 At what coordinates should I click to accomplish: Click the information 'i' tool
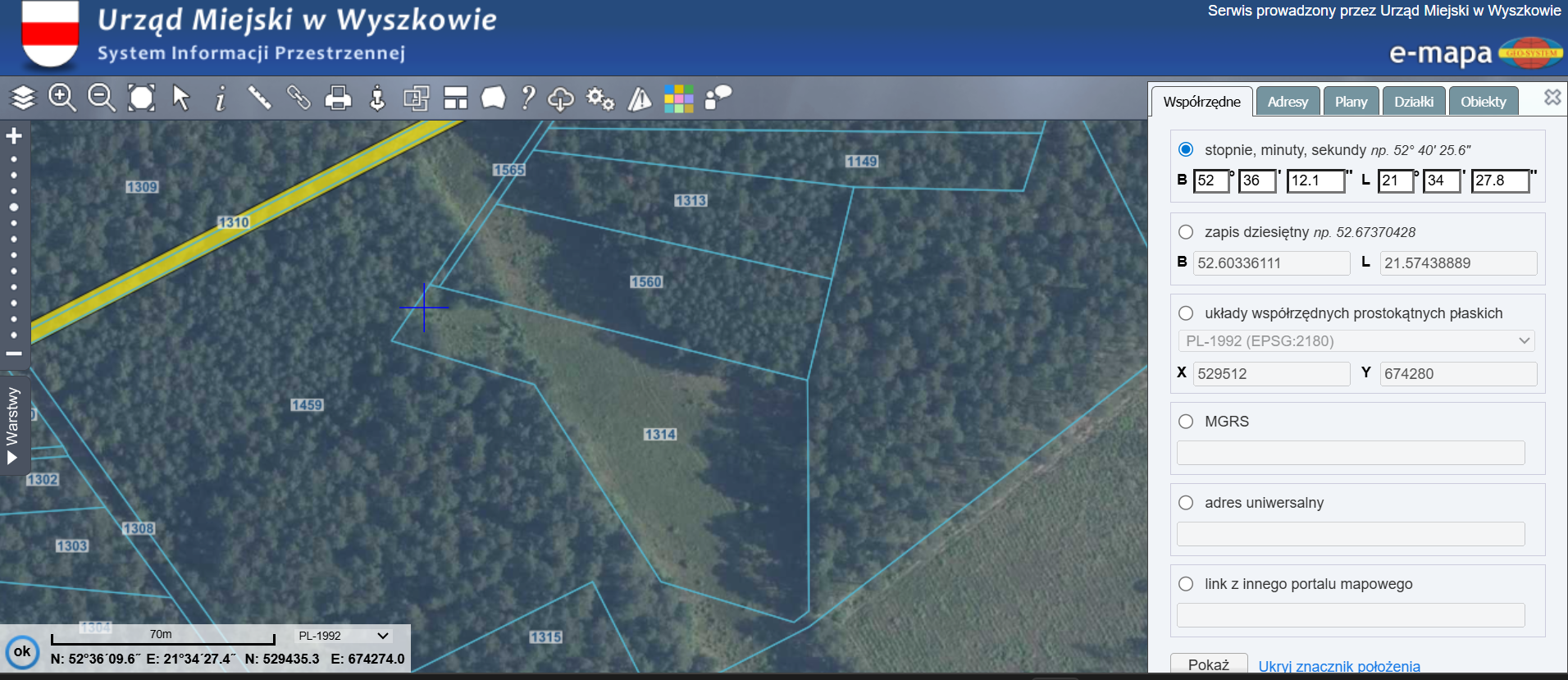(x=220, y=98)
